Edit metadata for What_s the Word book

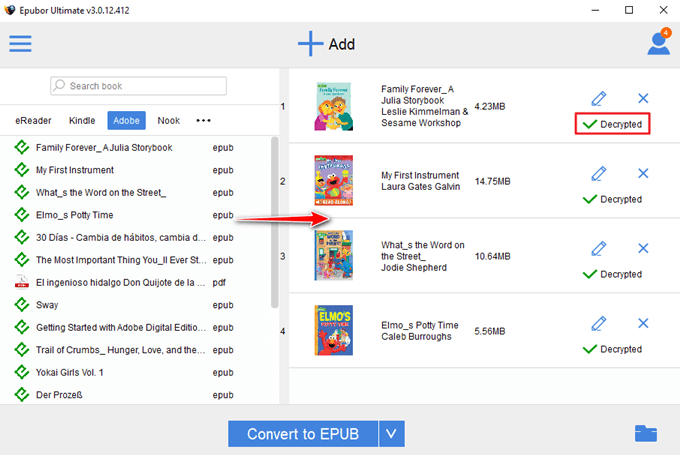click(598, 249)
